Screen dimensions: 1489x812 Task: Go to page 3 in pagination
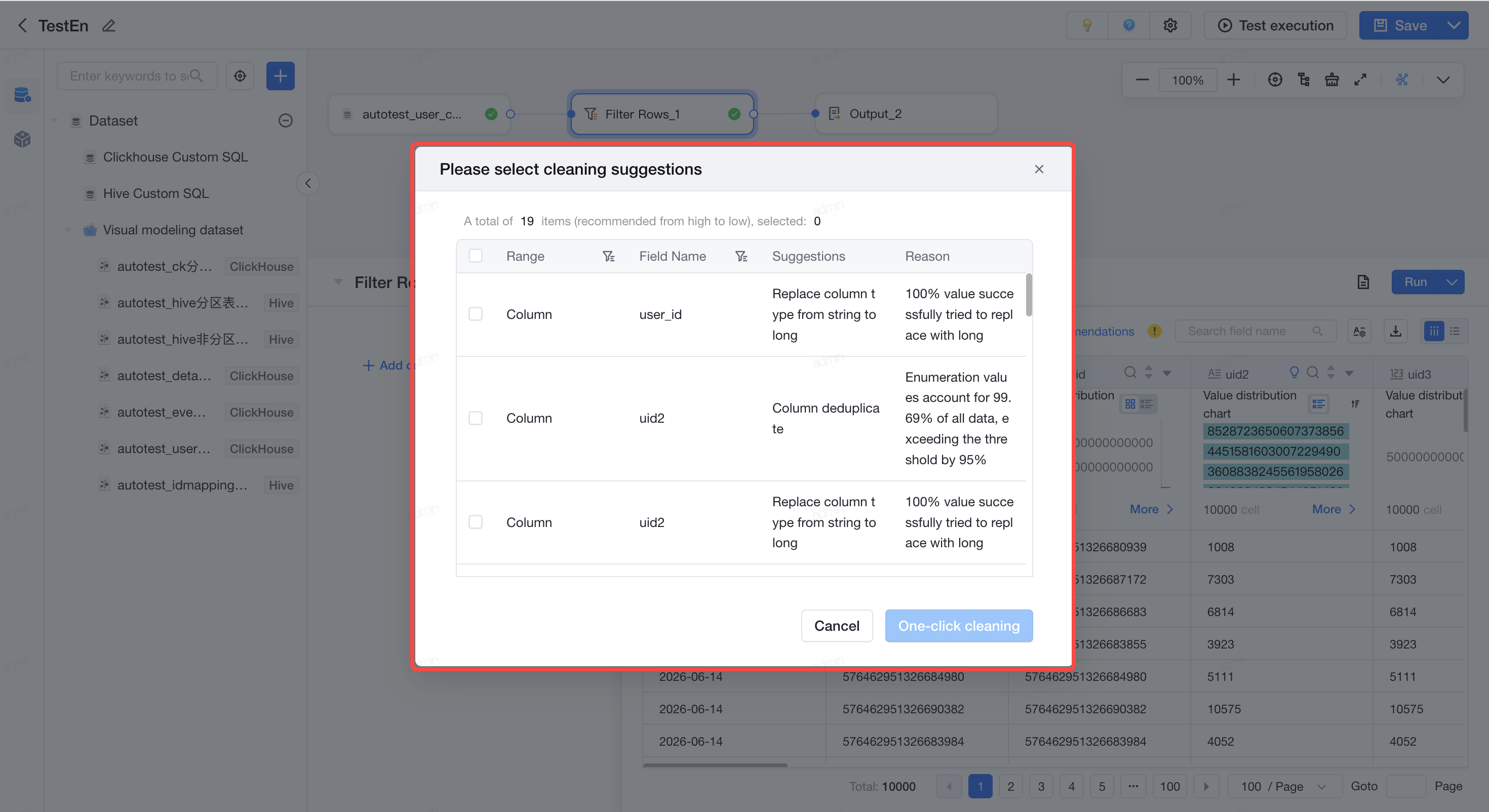pos(1041,787)
